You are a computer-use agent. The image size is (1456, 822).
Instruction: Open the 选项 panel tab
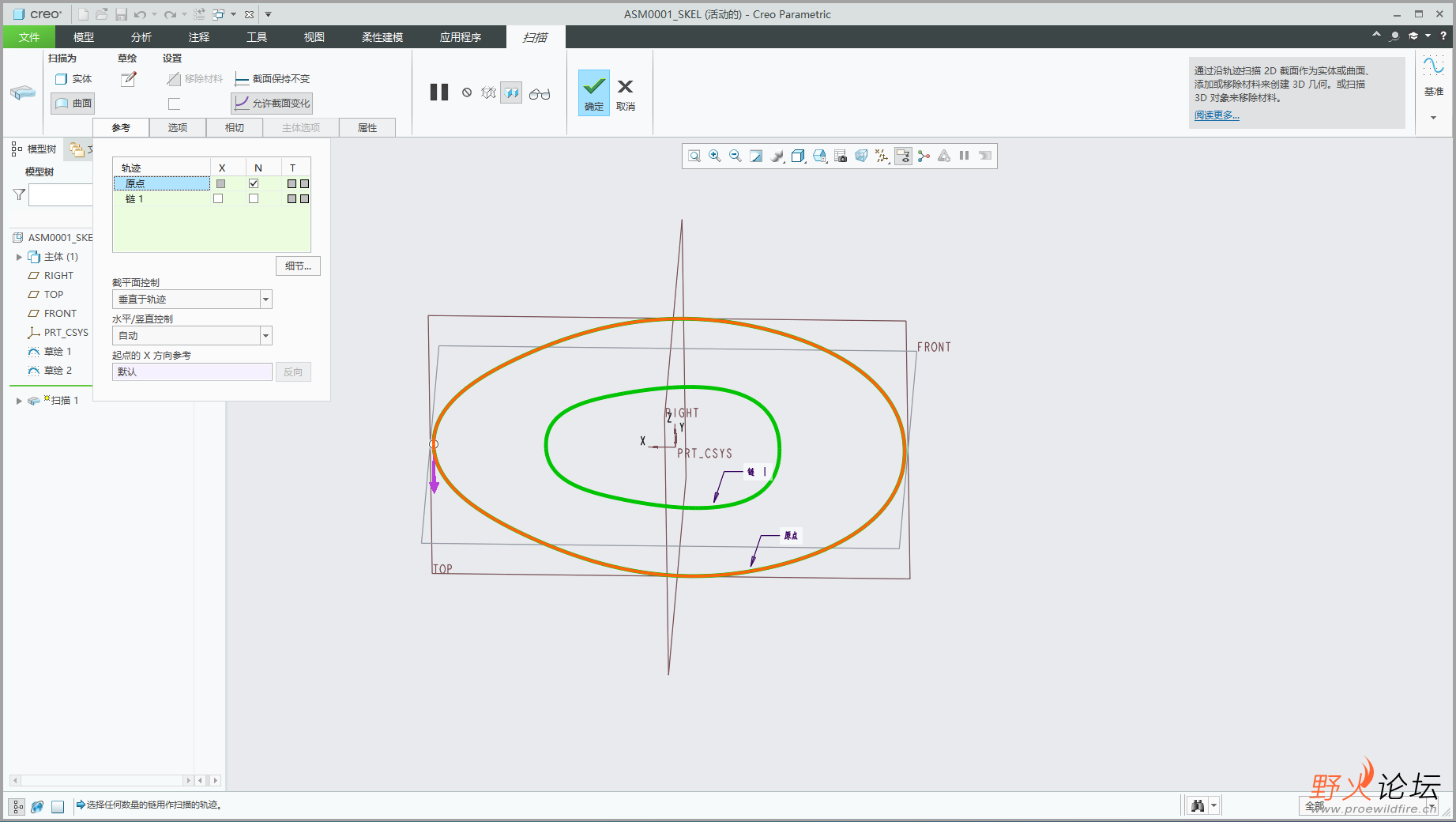(x=178, y=127)
